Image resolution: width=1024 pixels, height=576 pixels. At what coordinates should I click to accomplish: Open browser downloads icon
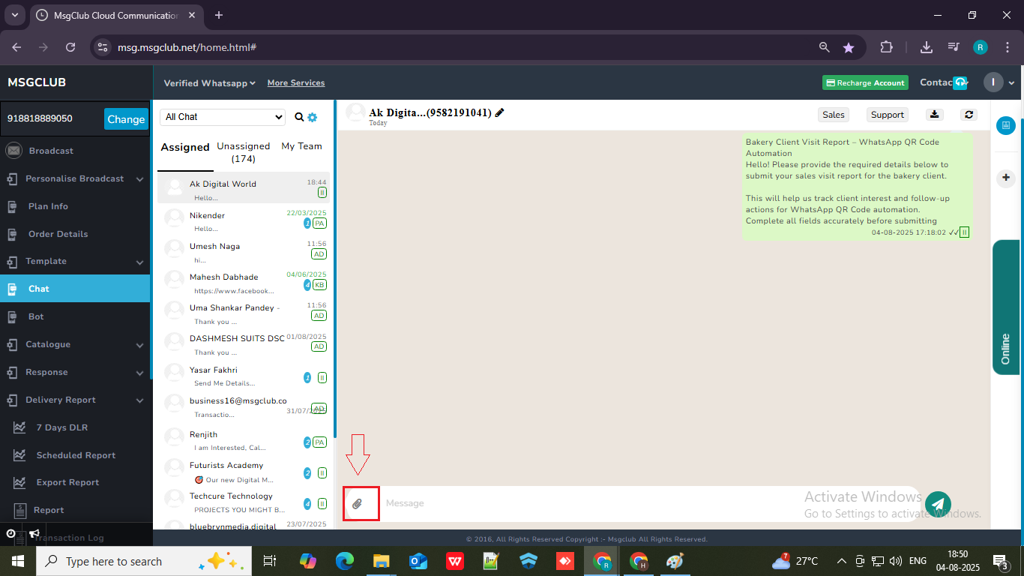pyautogui.click(x=926, y=47)
